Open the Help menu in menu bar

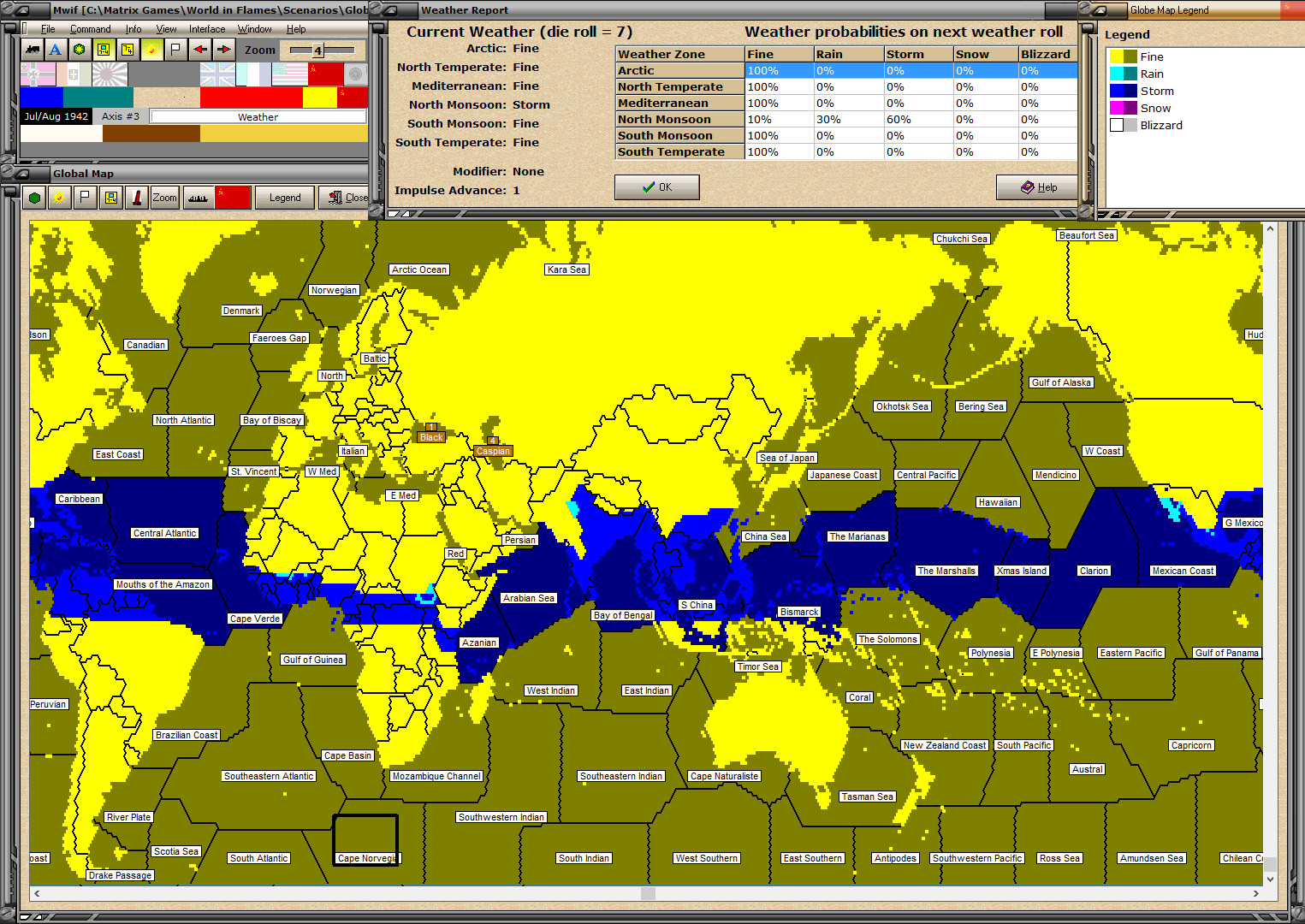pyautogui.click(x=296, y=29)
